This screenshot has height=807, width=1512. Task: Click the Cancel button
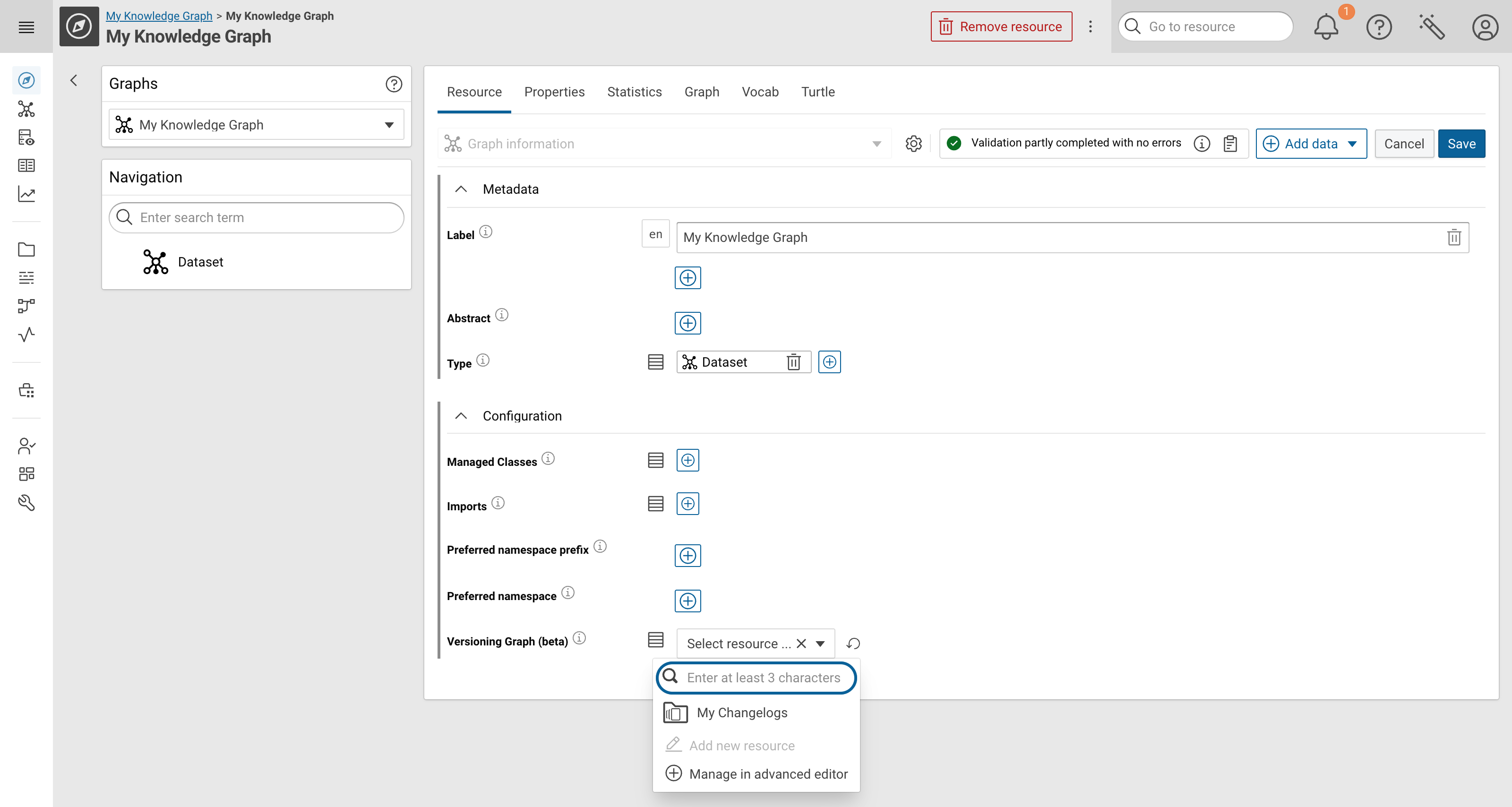1403,144
